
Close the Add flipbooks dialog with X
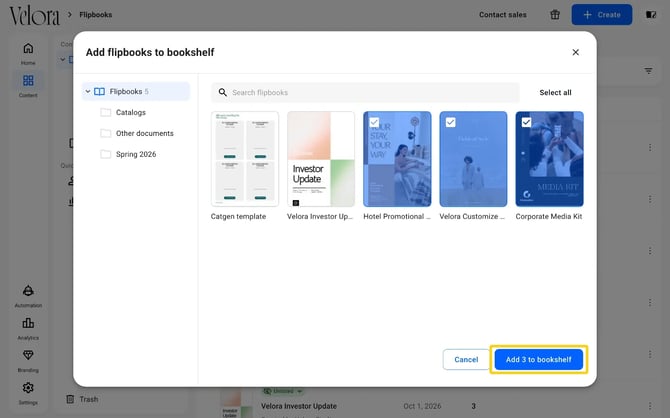pos(576,52)
